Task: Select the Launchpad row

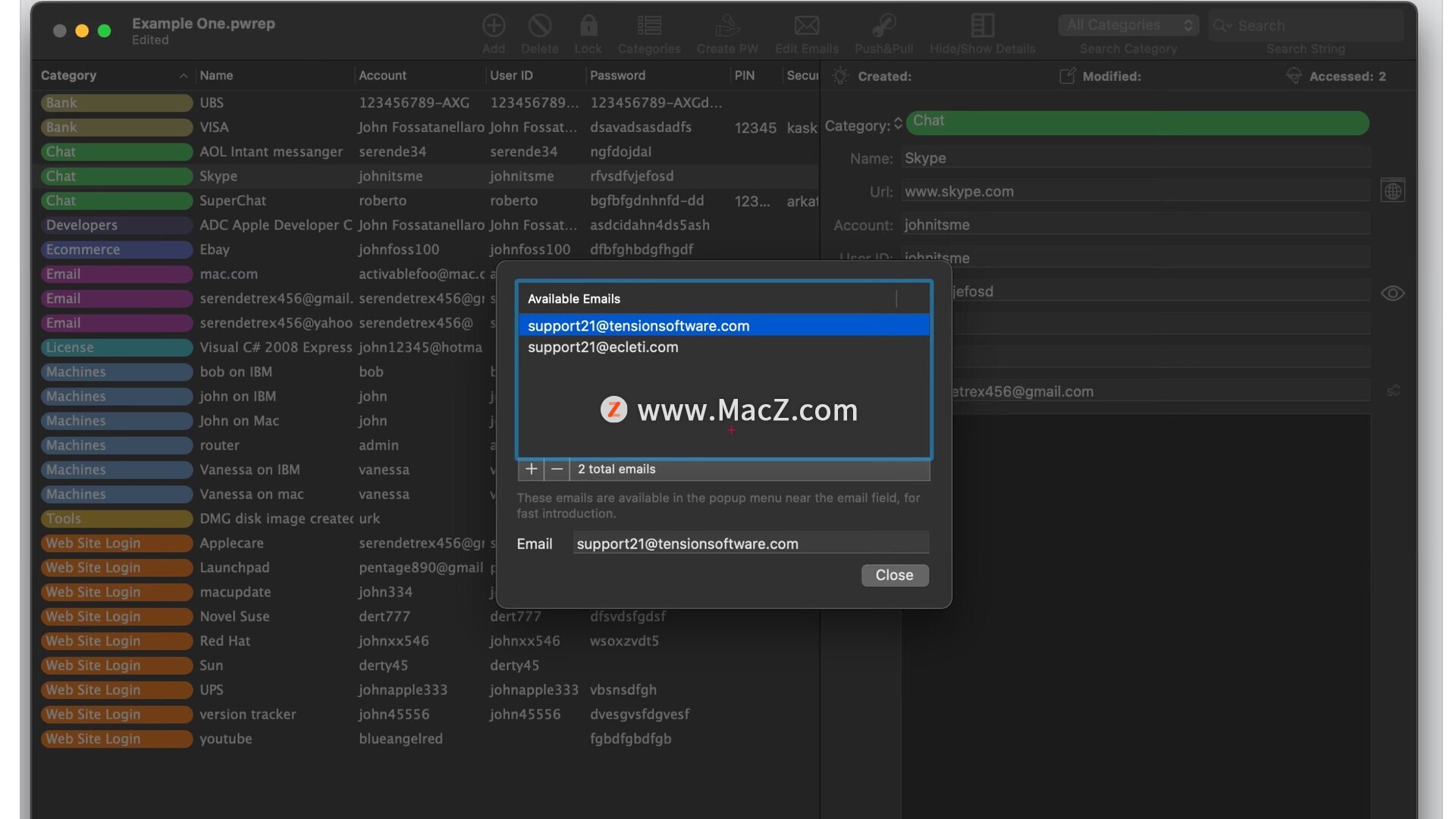Action: click(265, 567)
